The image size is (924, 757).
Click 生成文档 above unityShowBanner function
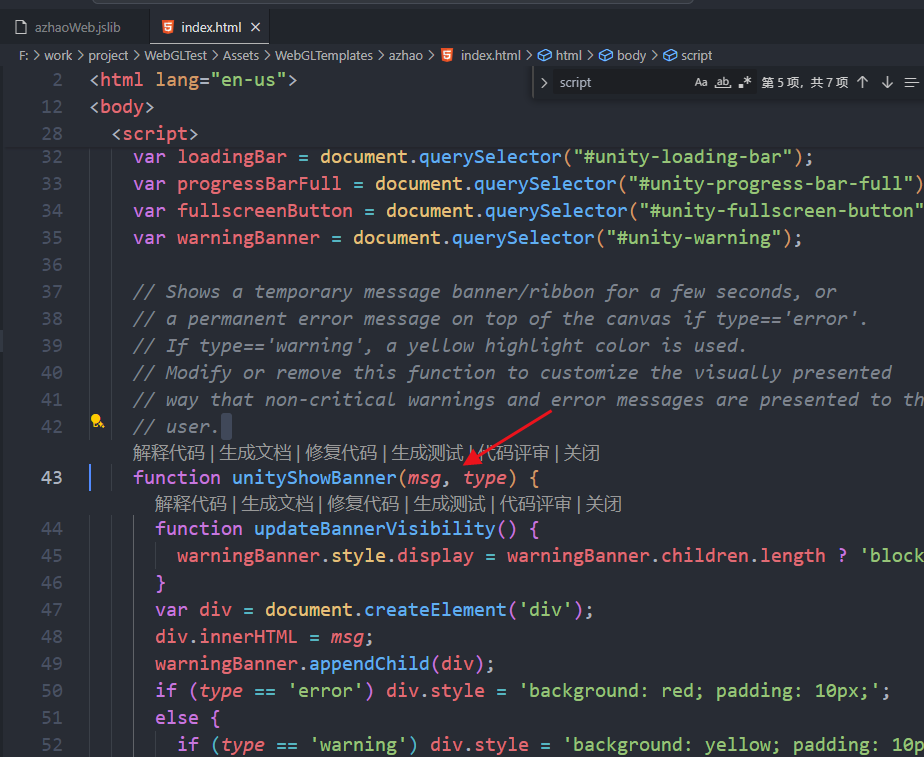(x=255, y=453)
